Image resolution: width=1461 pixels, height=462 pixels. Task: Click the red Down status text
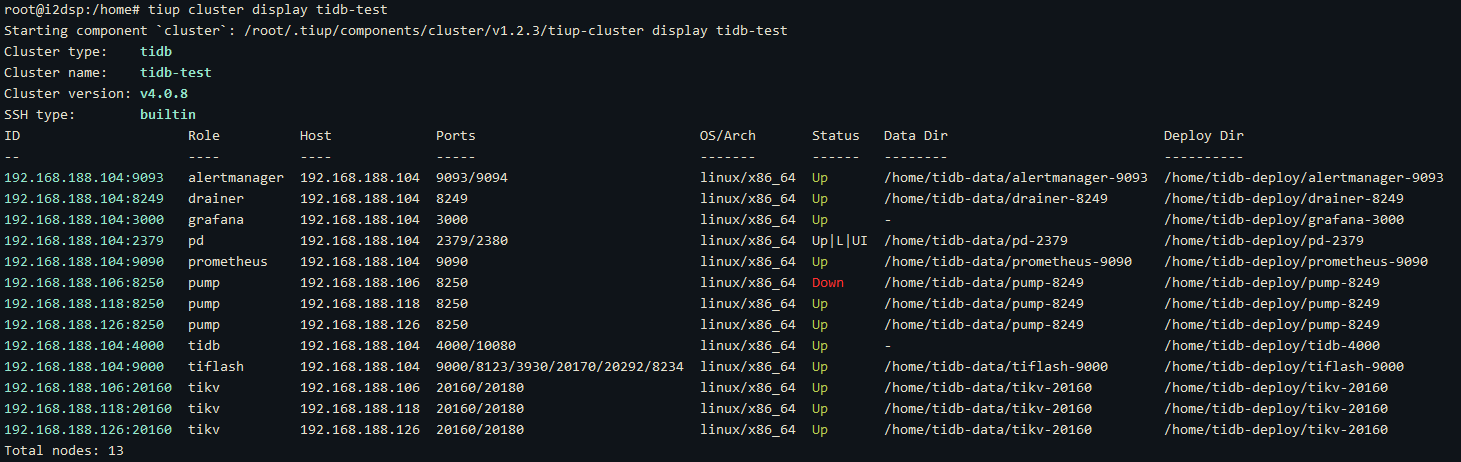[828, 283]
